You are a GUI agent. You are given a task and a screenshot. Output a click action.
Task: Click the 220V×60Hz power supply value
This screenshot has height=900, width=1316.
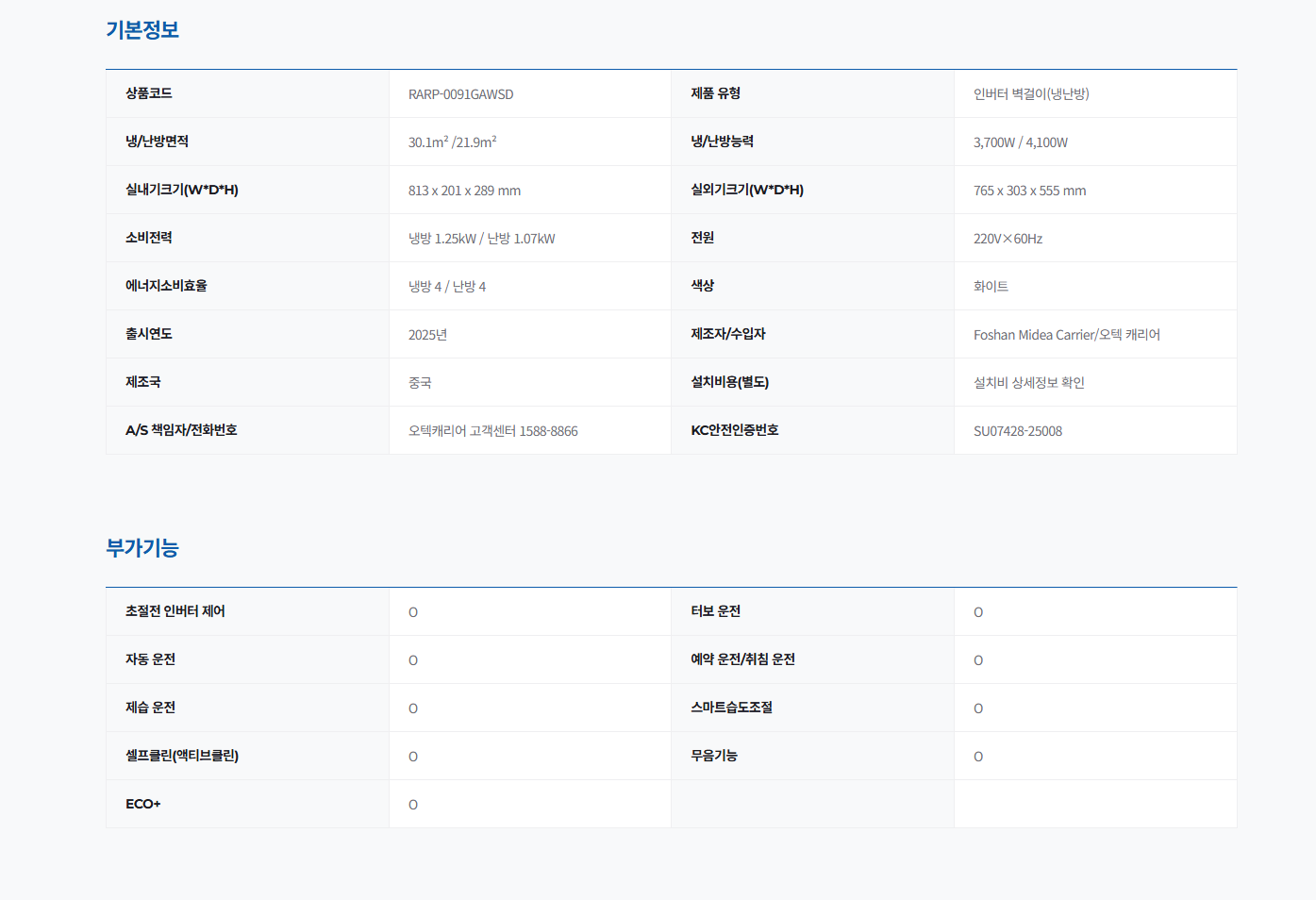pos(1008,239)
